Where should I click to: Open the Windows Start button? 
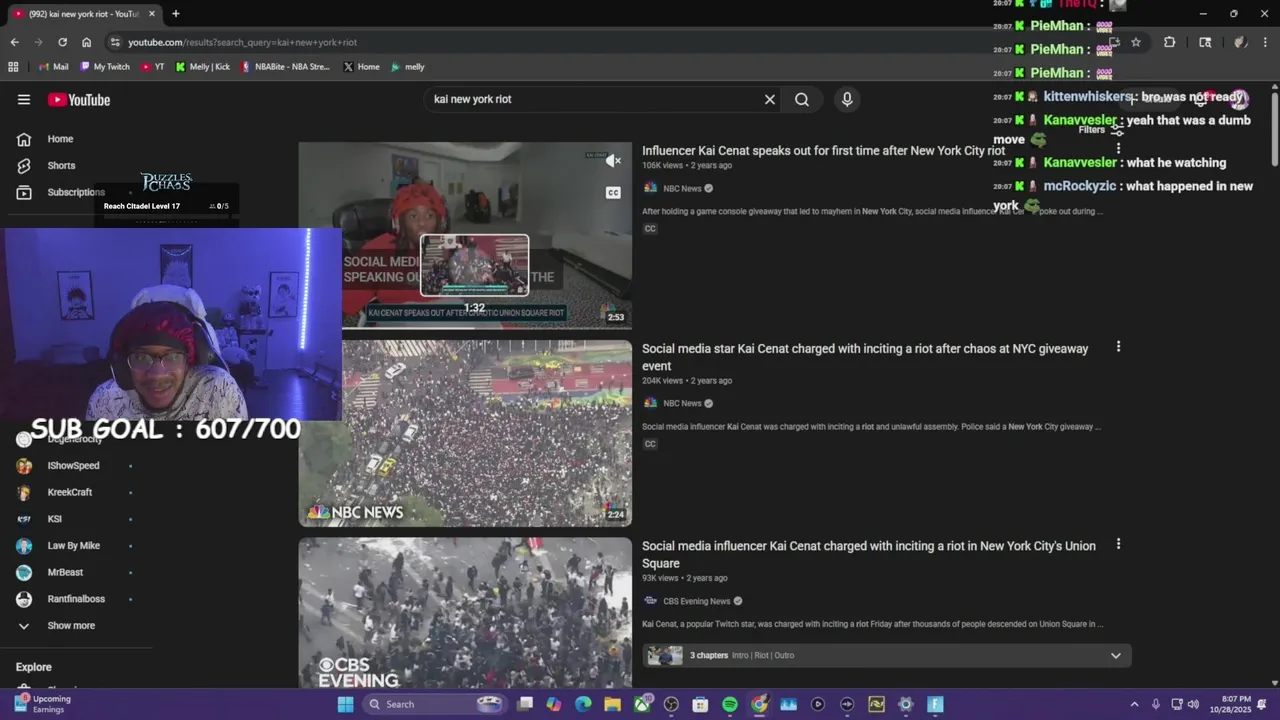(345, 704)
